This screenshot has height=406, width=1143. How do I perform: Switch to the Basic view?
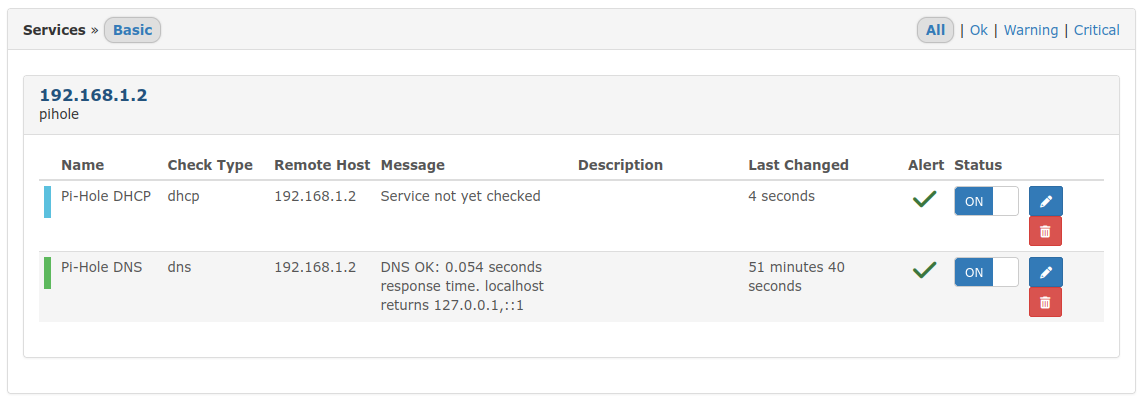click(x=133, y=30)
